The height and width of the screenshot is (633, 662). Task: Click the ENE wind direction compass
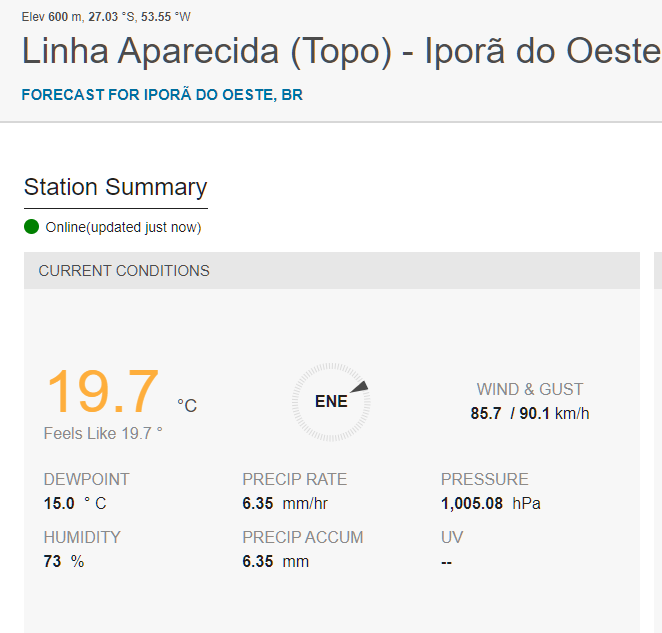331,402
